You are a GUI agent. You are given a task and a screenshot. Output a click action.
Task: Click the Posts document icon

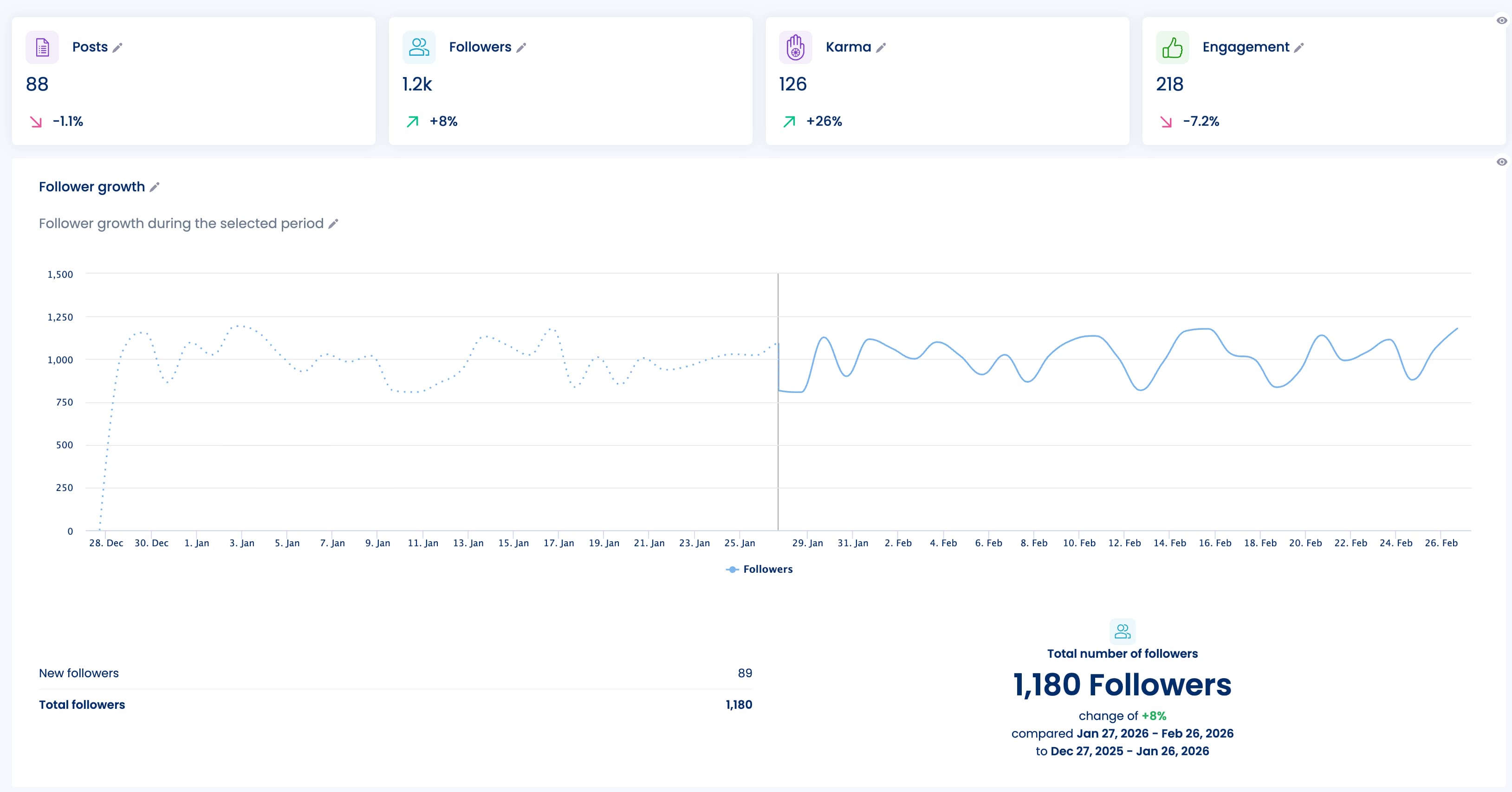tap(42, 47)
